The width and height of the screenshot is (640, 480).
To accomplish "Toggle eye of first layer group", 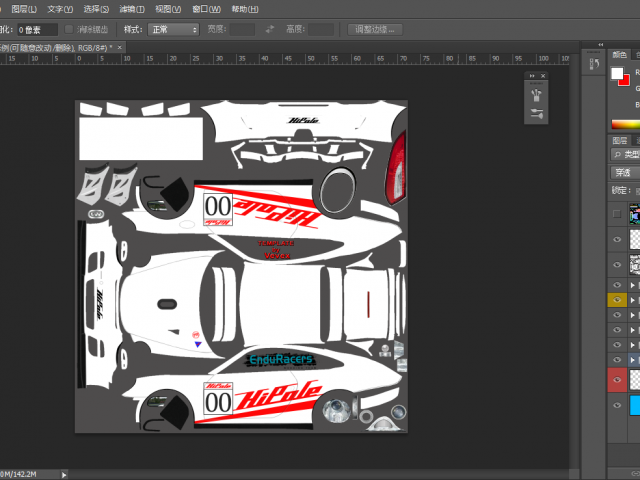I will (617, 285).
